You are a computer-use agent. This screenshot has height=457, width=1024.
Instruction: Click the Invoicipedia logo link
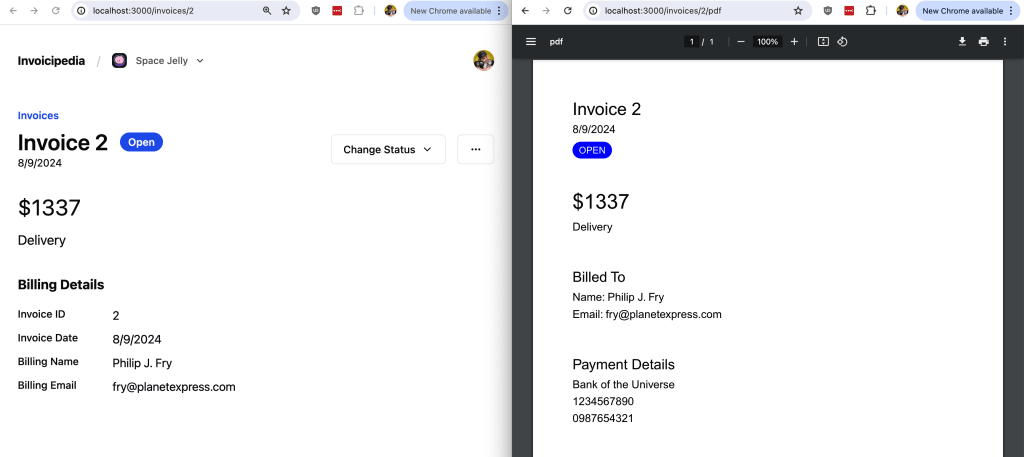(x=51, y=61)
